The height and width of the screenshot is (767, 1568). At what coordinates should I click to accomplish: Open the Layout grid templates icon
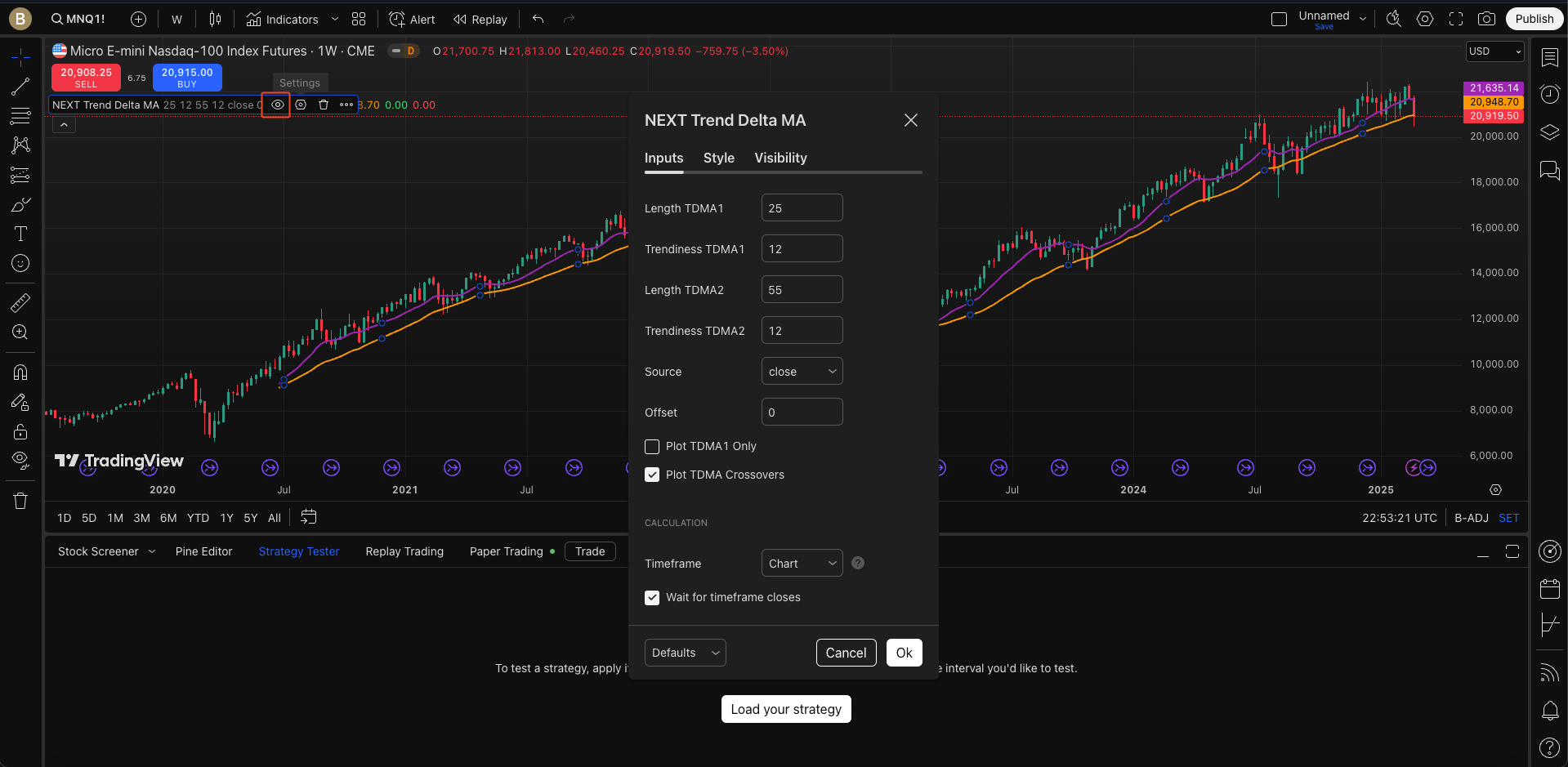pyautogui.click(x=359, y=19)
